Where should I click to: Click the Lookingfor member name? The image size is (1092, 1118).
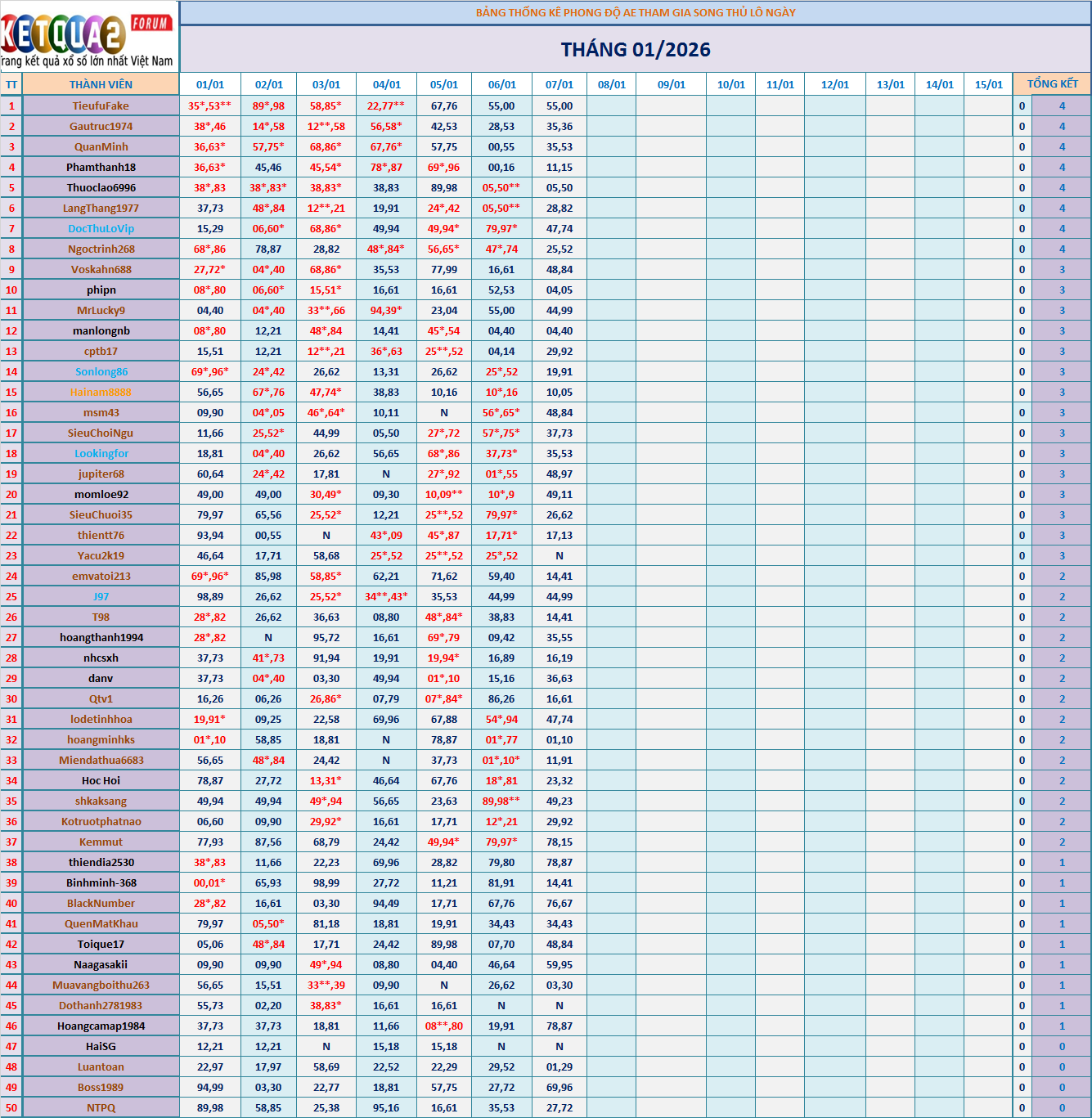pyautogui.click(x=101, y=453)
